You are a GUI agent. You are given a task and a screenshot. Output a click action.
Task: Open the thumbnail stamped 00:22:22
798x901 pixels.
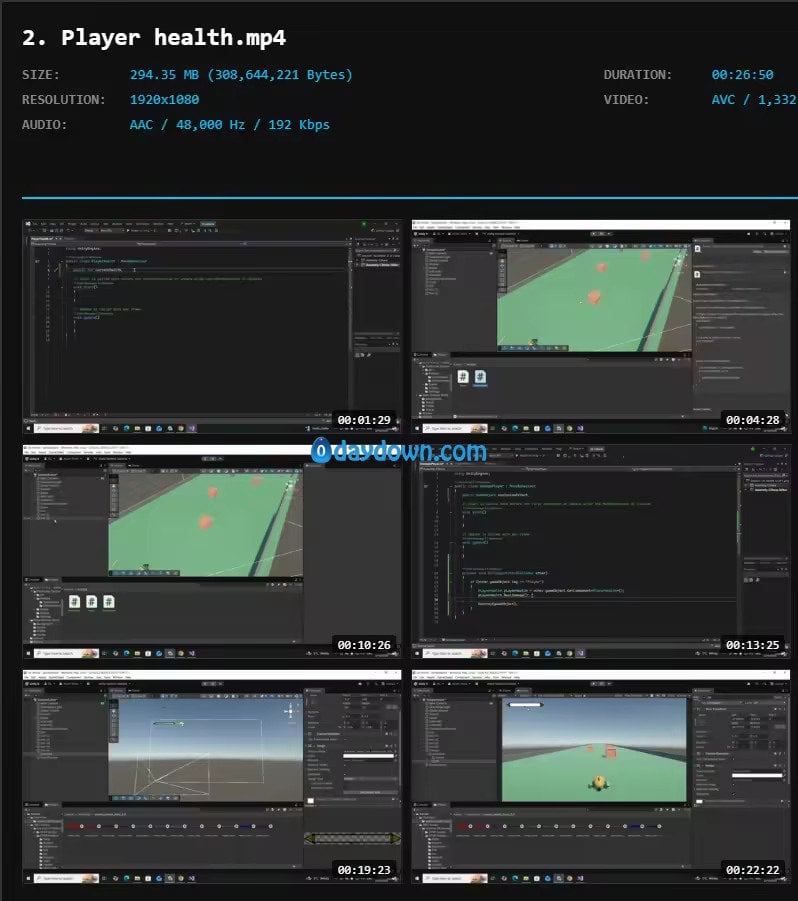pos(601,776)
